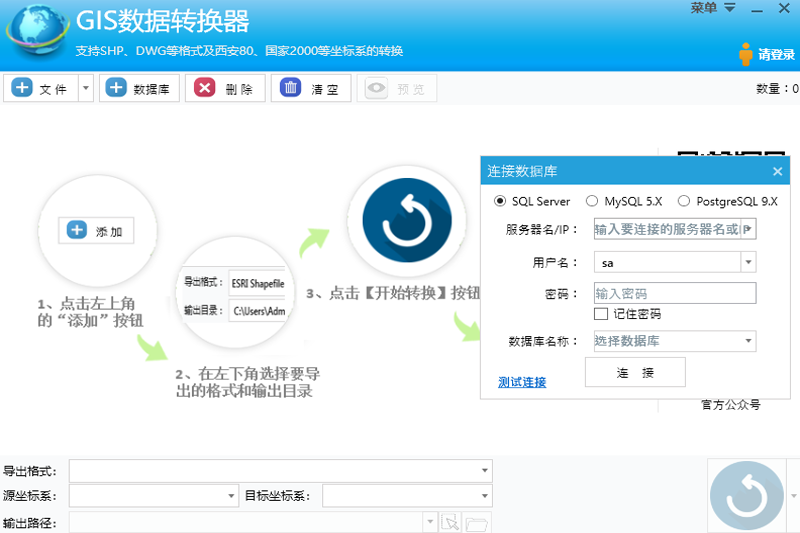Image resolution: width=800 pixels, height=533 pixels.
Task: Click the large start conversion button at the bottom
Action: coord(746,495)
